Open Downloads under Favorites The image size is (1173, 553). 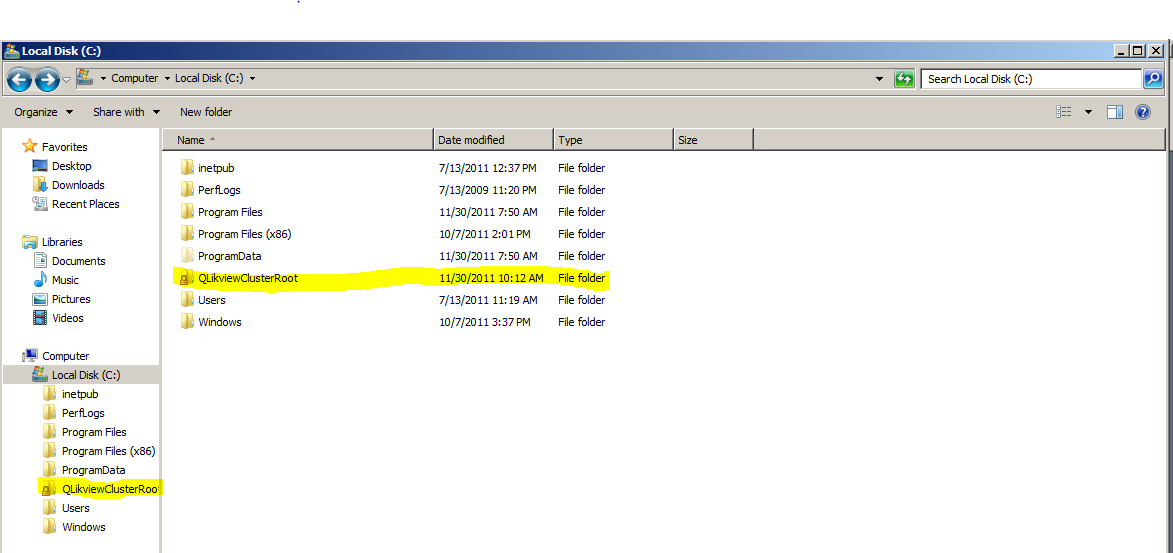click(x=69, y=185)
